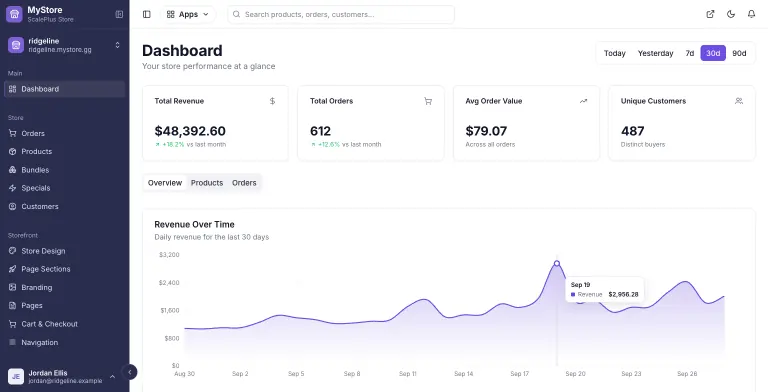Expand the ridgeline store switcher
768x392 pixels.
118,45
